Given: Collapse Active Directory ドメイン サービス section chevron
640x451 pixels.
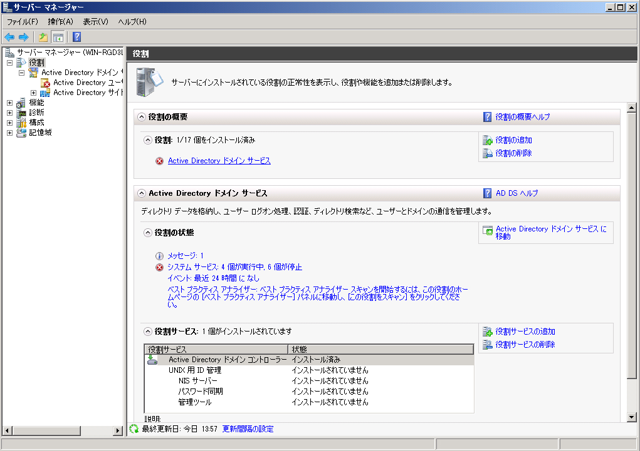Looking at the screenshot, I should (x=141, y=193).
